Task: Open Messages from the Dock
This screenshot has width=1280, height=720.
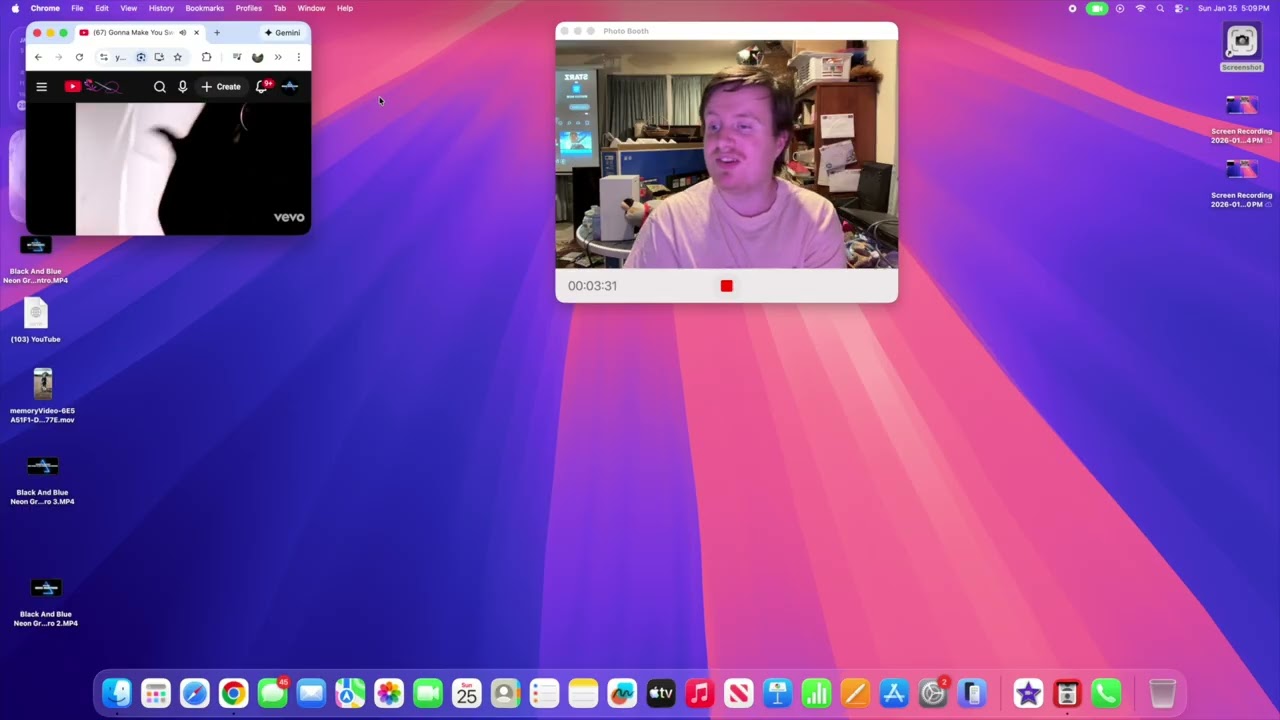Action: [272, 693]
